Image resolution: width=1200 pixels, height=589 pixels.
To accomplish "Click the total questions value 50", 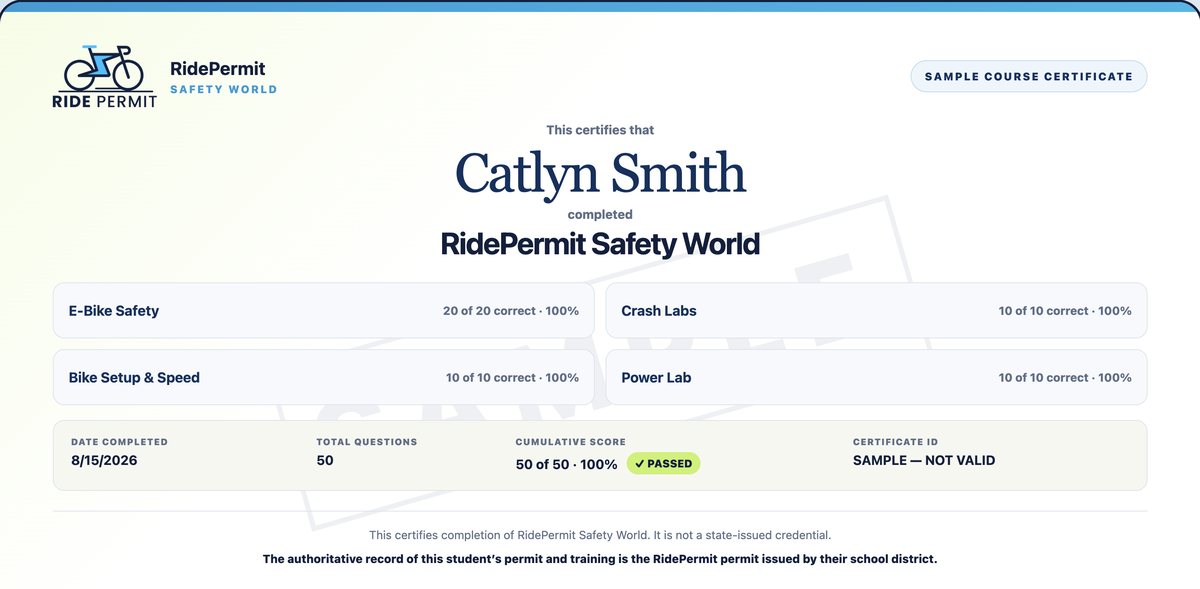I will click(x=325, y=461).
